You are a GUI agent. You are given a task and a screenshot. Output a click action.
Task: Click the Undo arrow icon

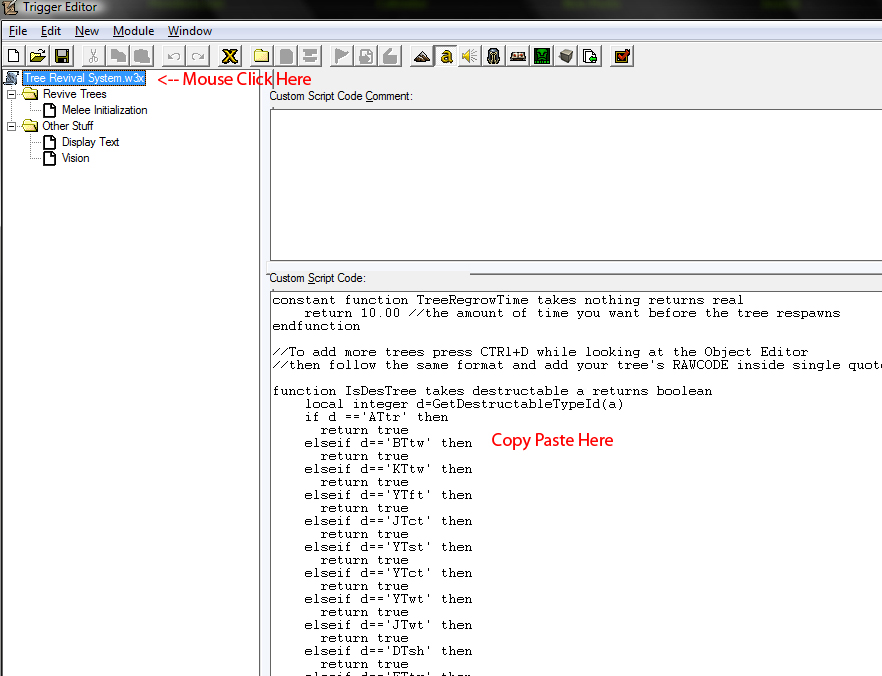coord(174,56)
